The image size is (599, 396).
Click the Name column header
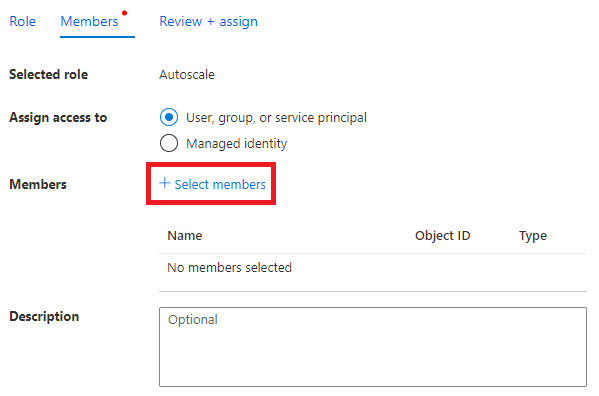point(185,236)
